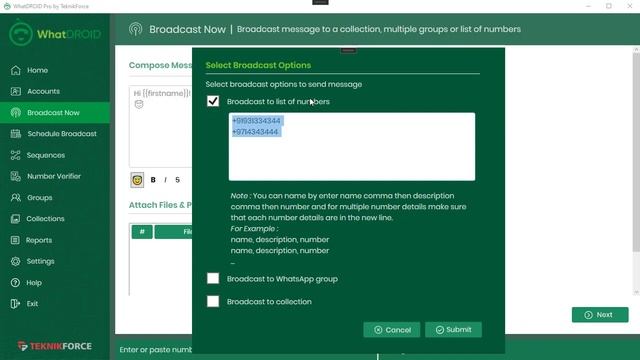Select Broadcast Now menu item

coord(55,113)
